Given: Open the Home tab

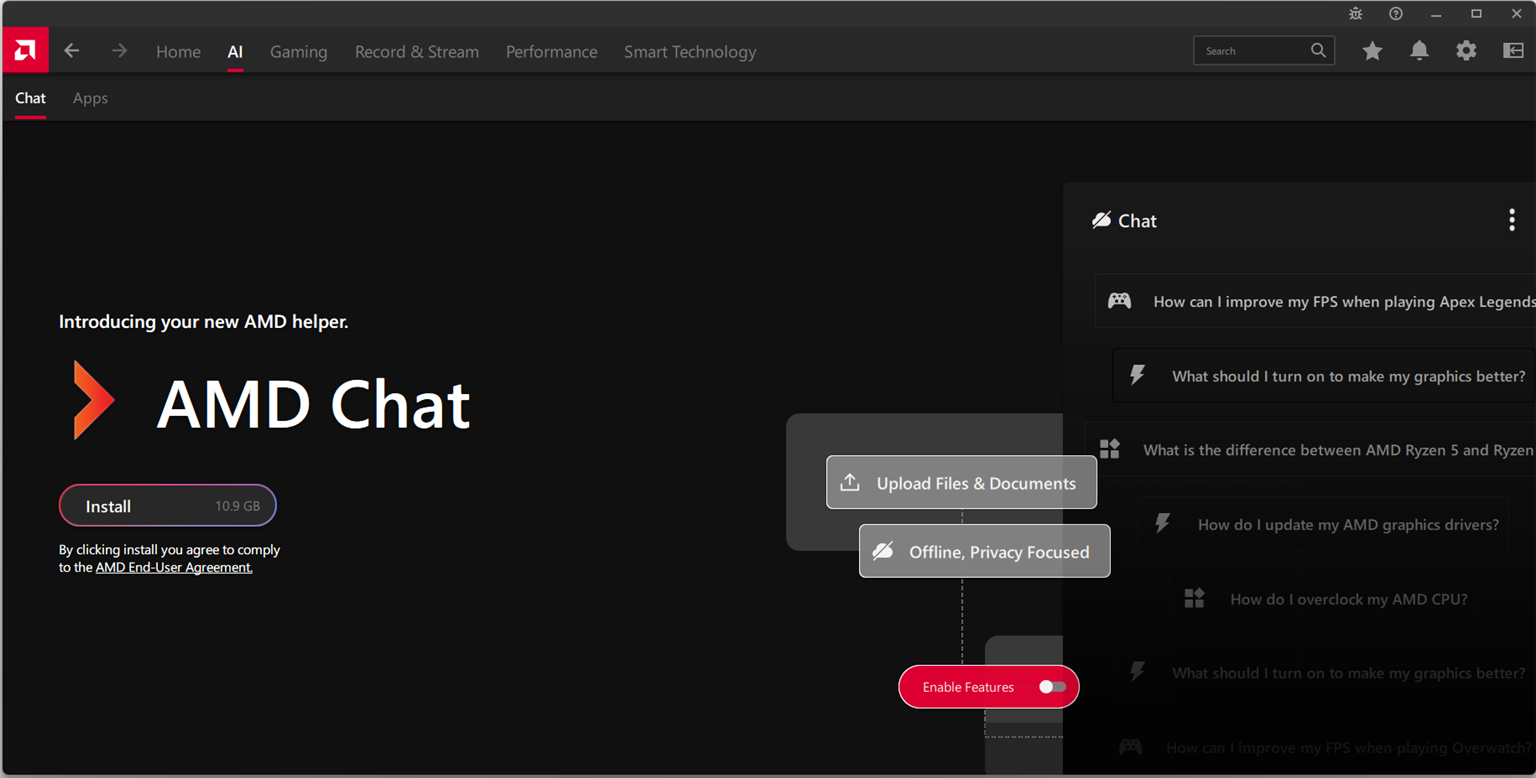Looking at the screenshot, I should [x=178, y=52].
